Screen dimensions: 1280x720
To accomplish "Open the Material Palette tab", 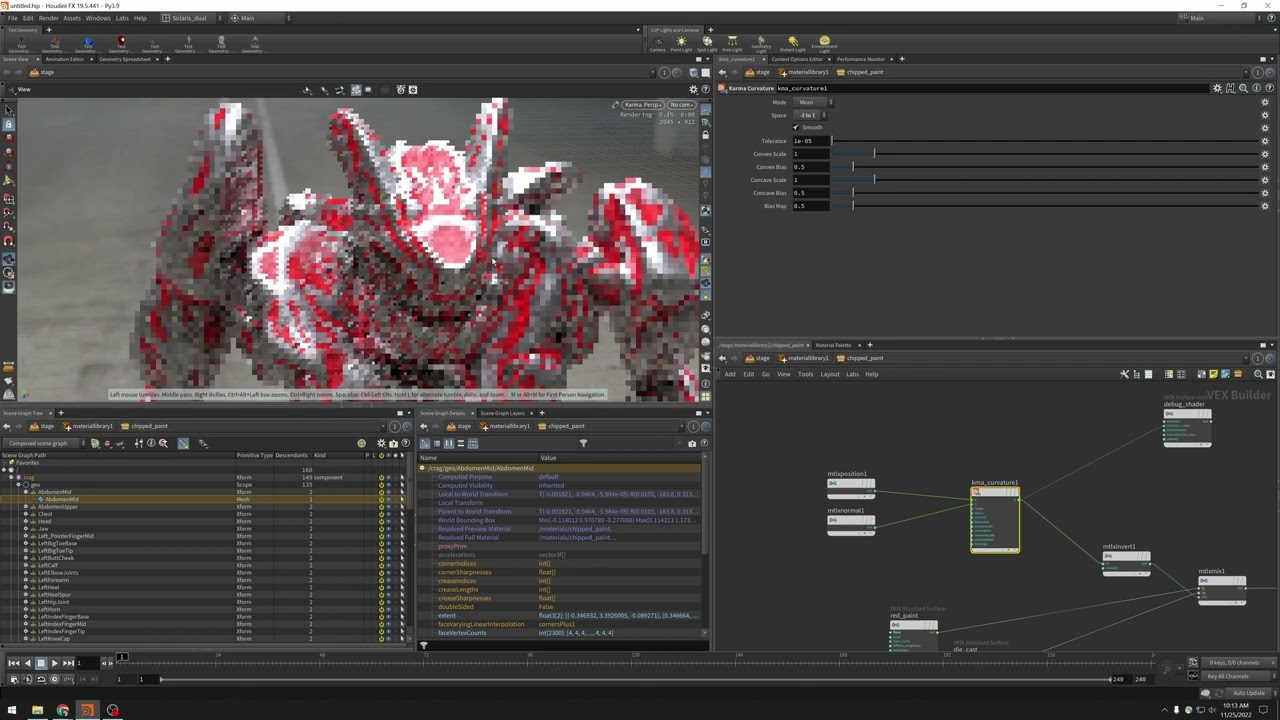I will 834,345.
